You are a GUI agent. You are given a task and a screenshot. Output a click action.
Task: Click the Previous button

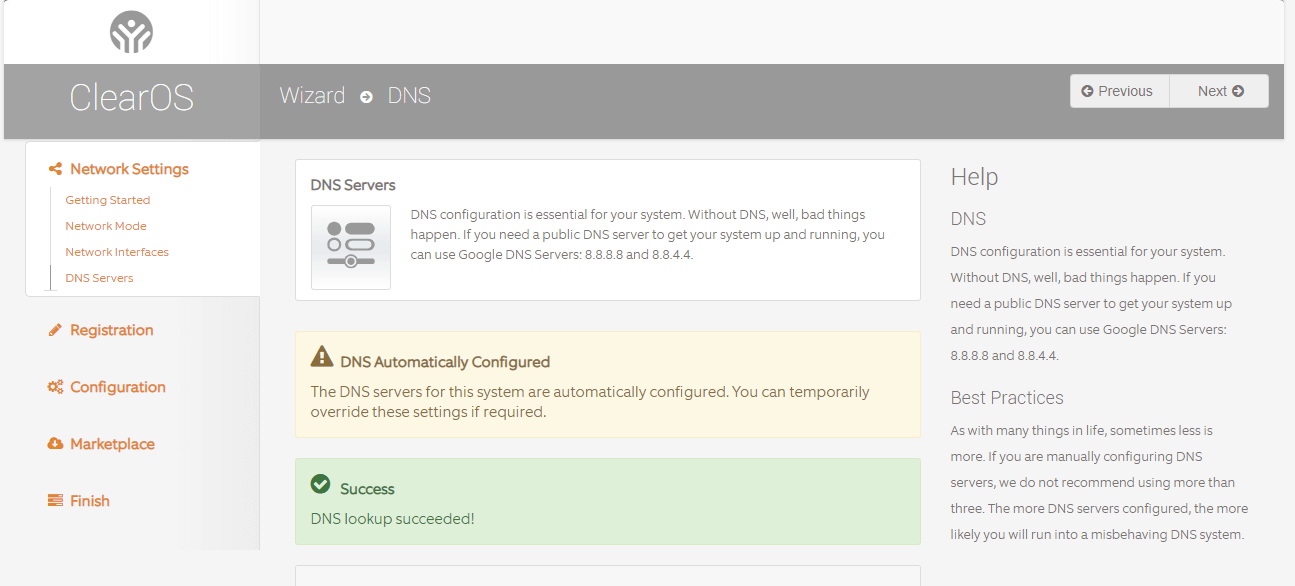[1119, 90]
